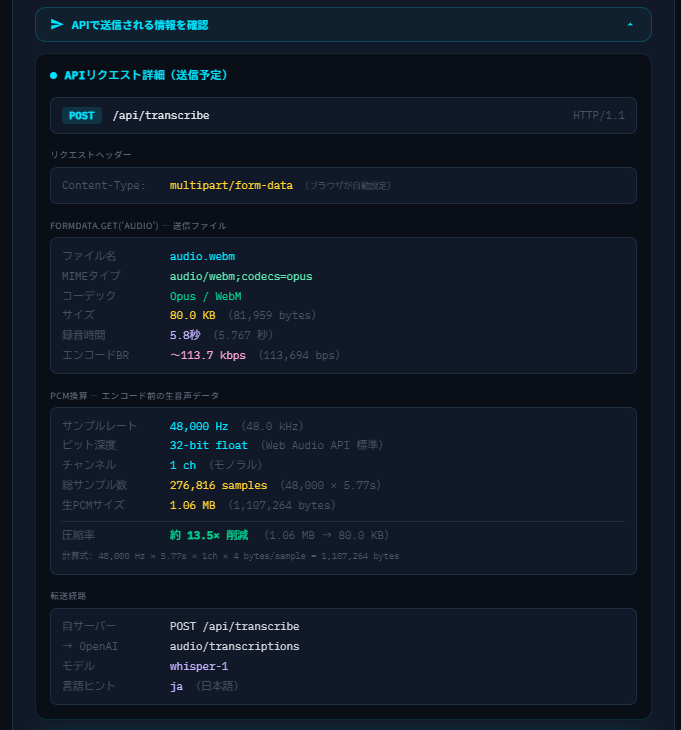Viewport: 681px width, 730px height.
Task: Click the paper plane send icon
Action: (57, 25)
